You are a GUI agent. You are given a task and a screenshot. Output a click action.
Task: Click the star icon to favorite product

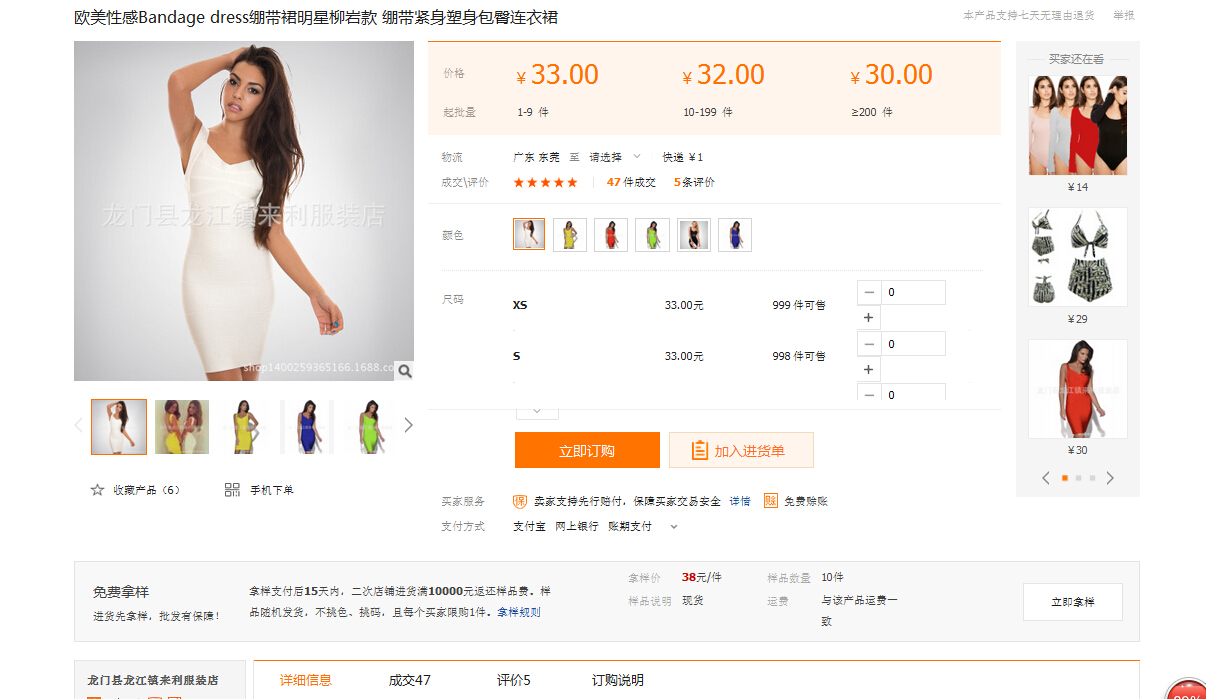97,490
